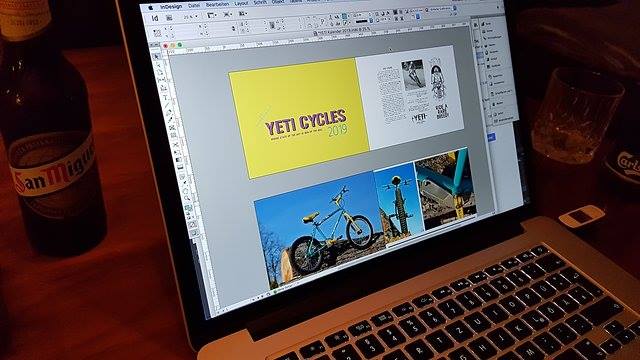Select the Scissors tool in toolbox

[x=175, y=144]
